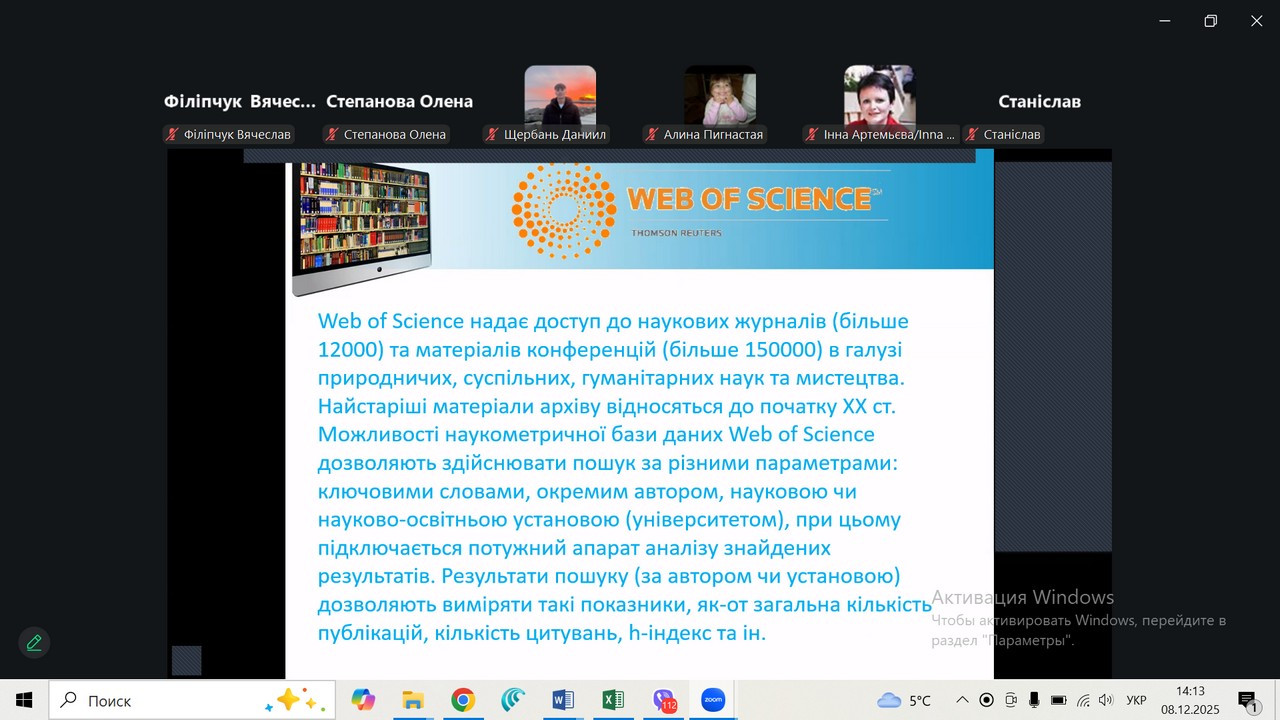
Task: Open the volume control in the tray
Action: (x=1105, y=700)
